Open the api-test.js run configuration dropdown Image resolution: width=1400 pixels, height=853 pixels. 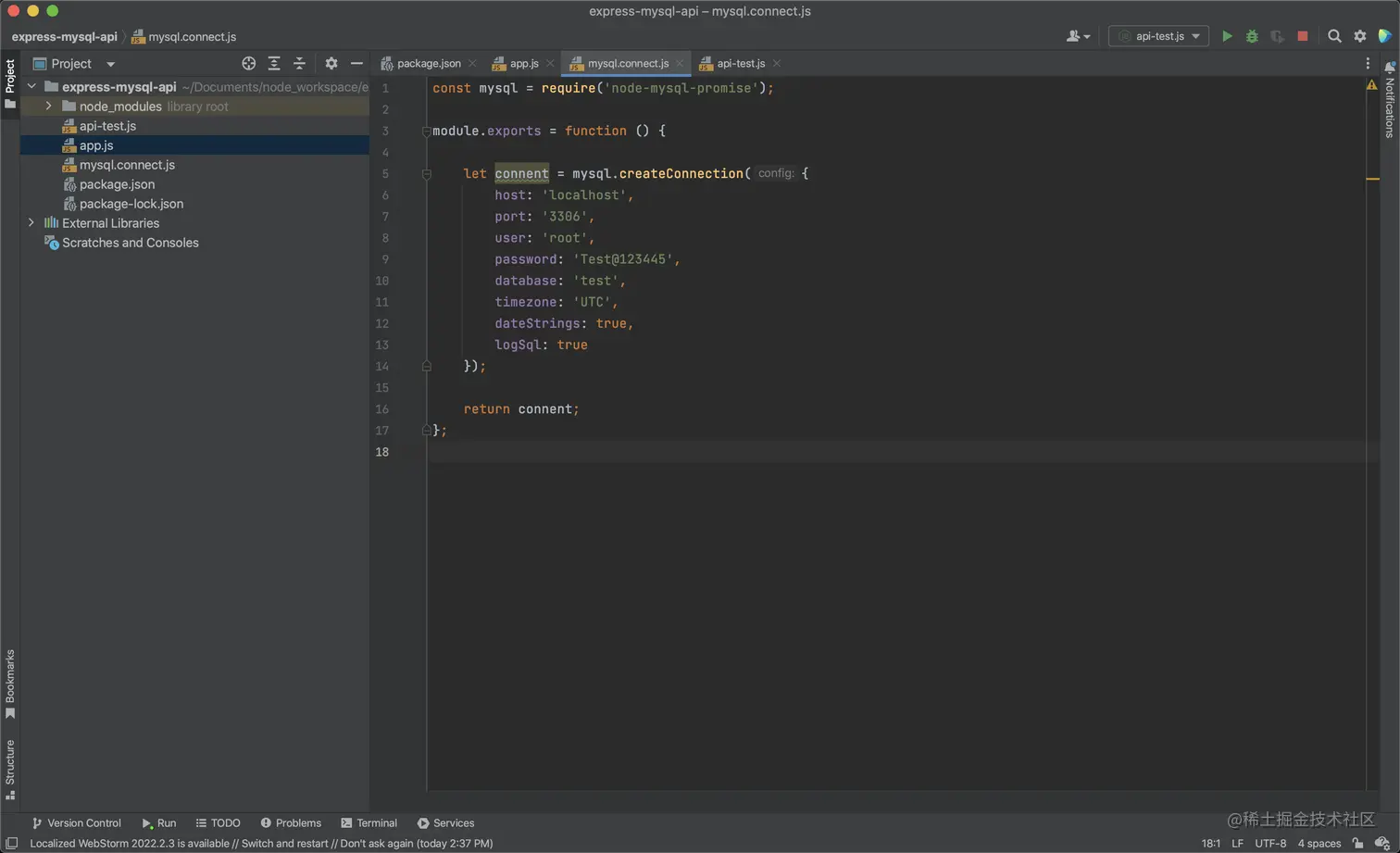(x=1158, y=36)
